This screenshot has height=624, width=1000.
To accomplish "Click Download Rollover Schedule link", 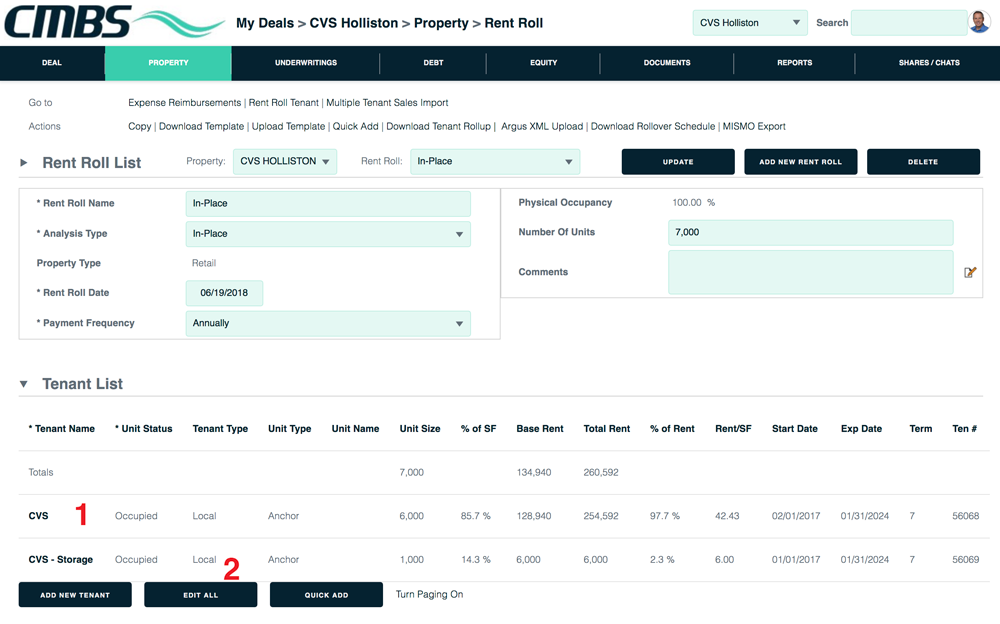I will [652, 126].
